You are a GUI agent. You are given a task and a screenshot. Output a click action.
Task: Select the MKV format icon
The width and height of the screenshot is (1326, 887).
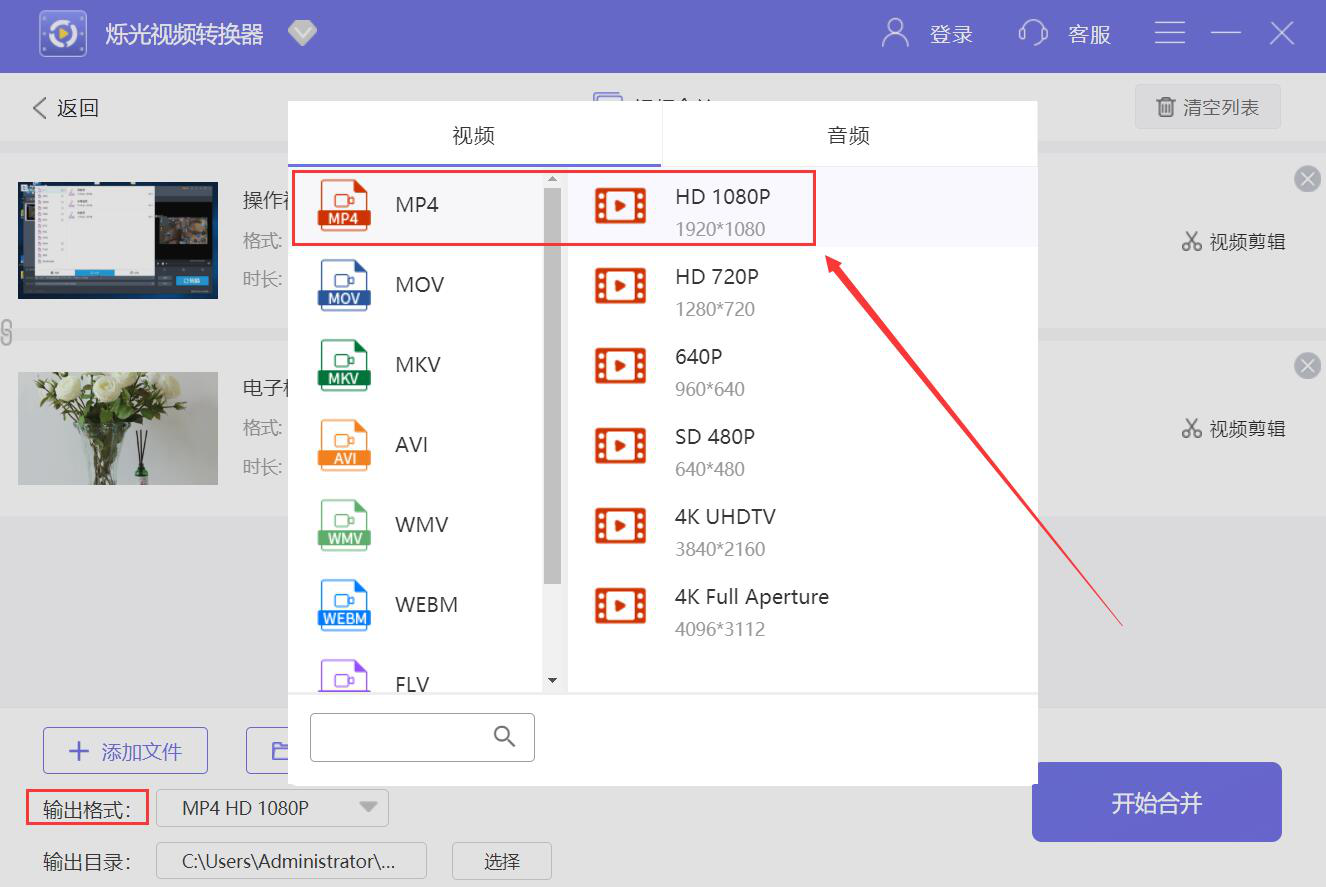click(344, 365)
